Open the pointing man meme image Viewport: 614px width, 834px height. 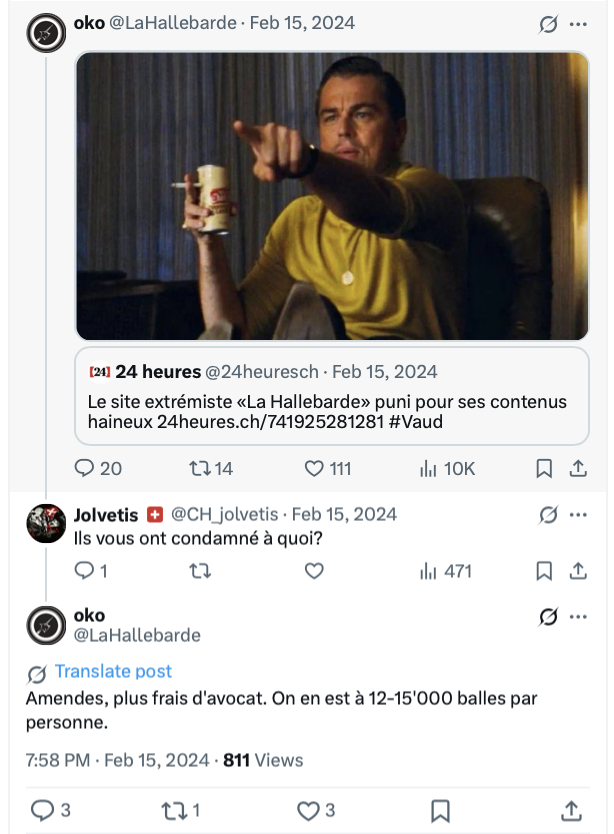(332, 196)
